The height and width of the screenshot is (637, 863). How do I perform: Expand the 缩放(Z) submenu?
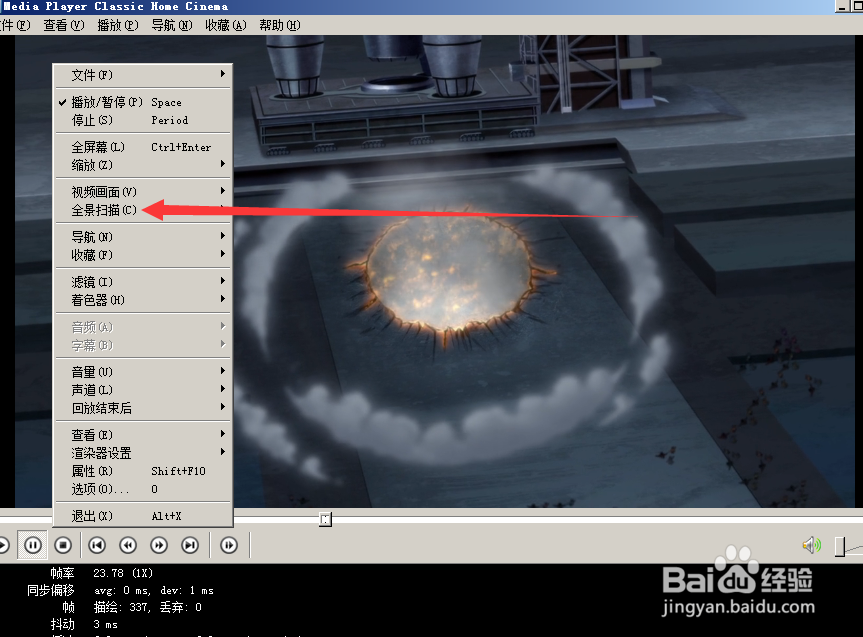pyautogui.click(x=143, y=165)
